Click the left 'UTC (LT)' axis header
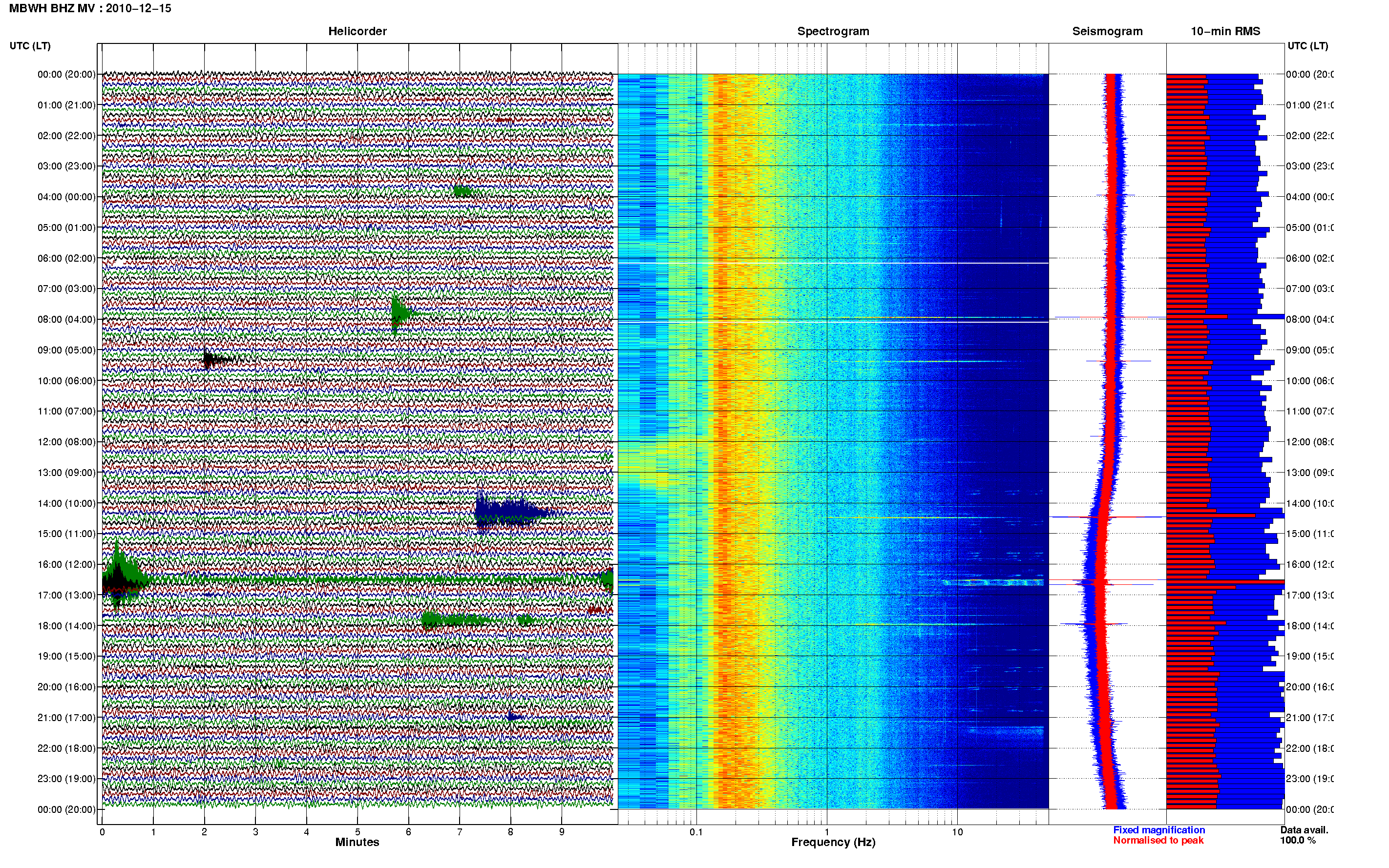The image size is (1389, 868). (30, 46)
